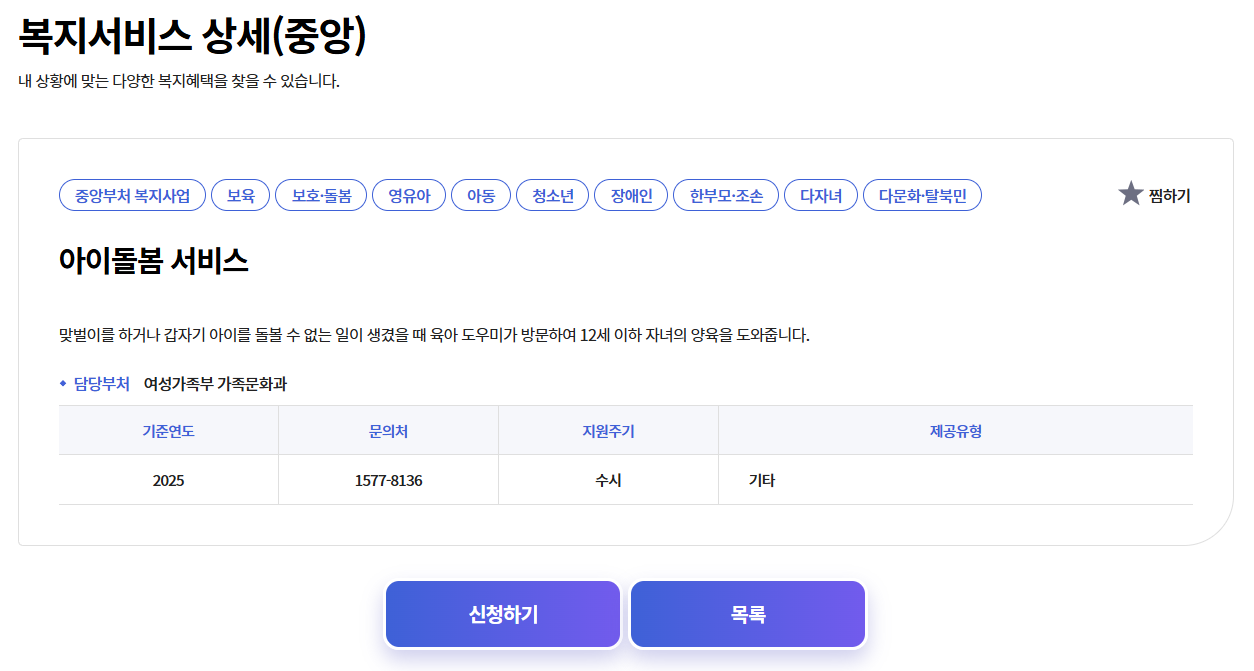
Task: Click the 기준연도 column header
Action: click(x=168, y=431)
